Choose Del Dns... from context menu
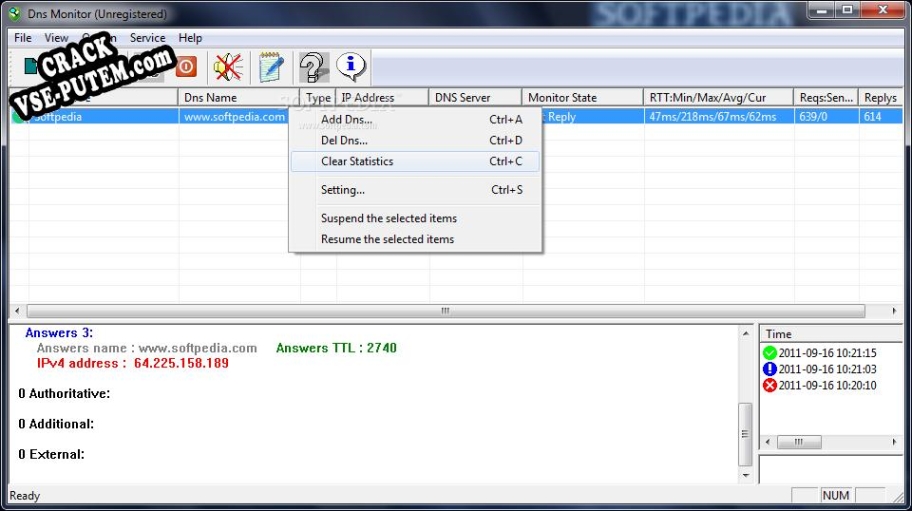The image size is (912, 511). tap(344, 141)
